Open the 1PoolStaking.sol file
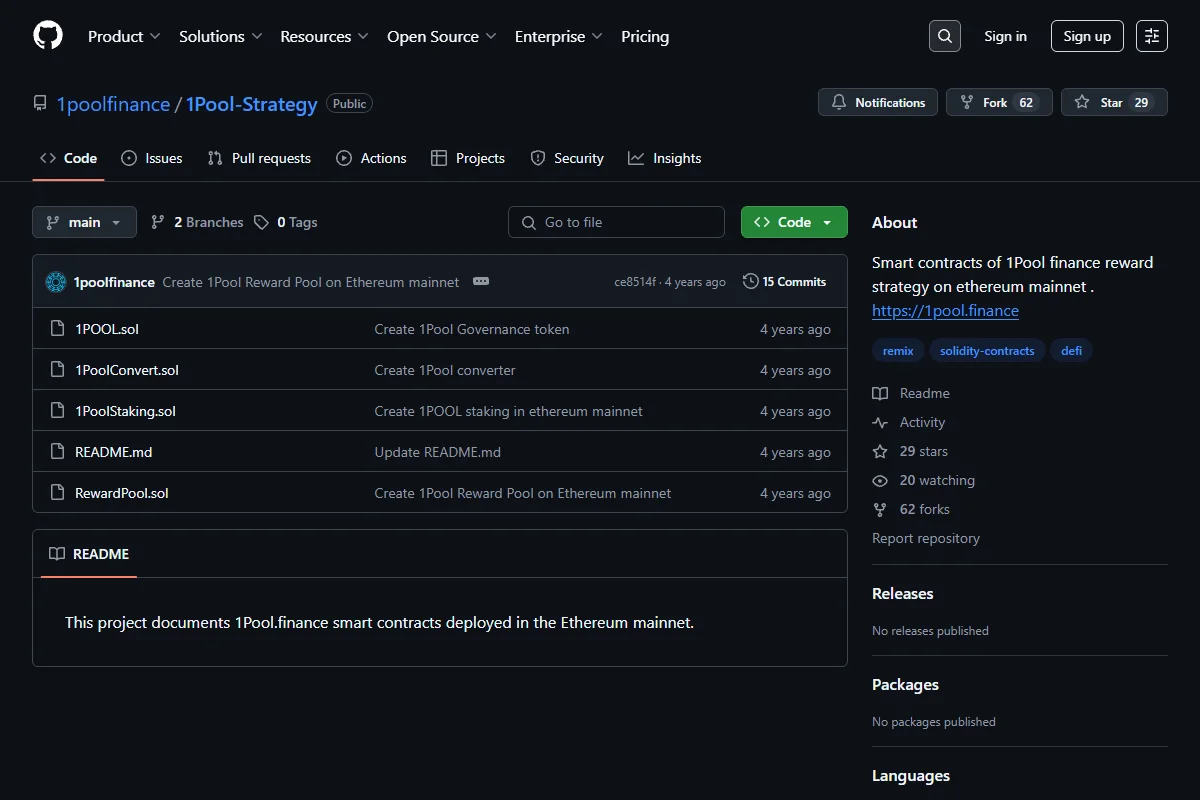 [125, 411]
